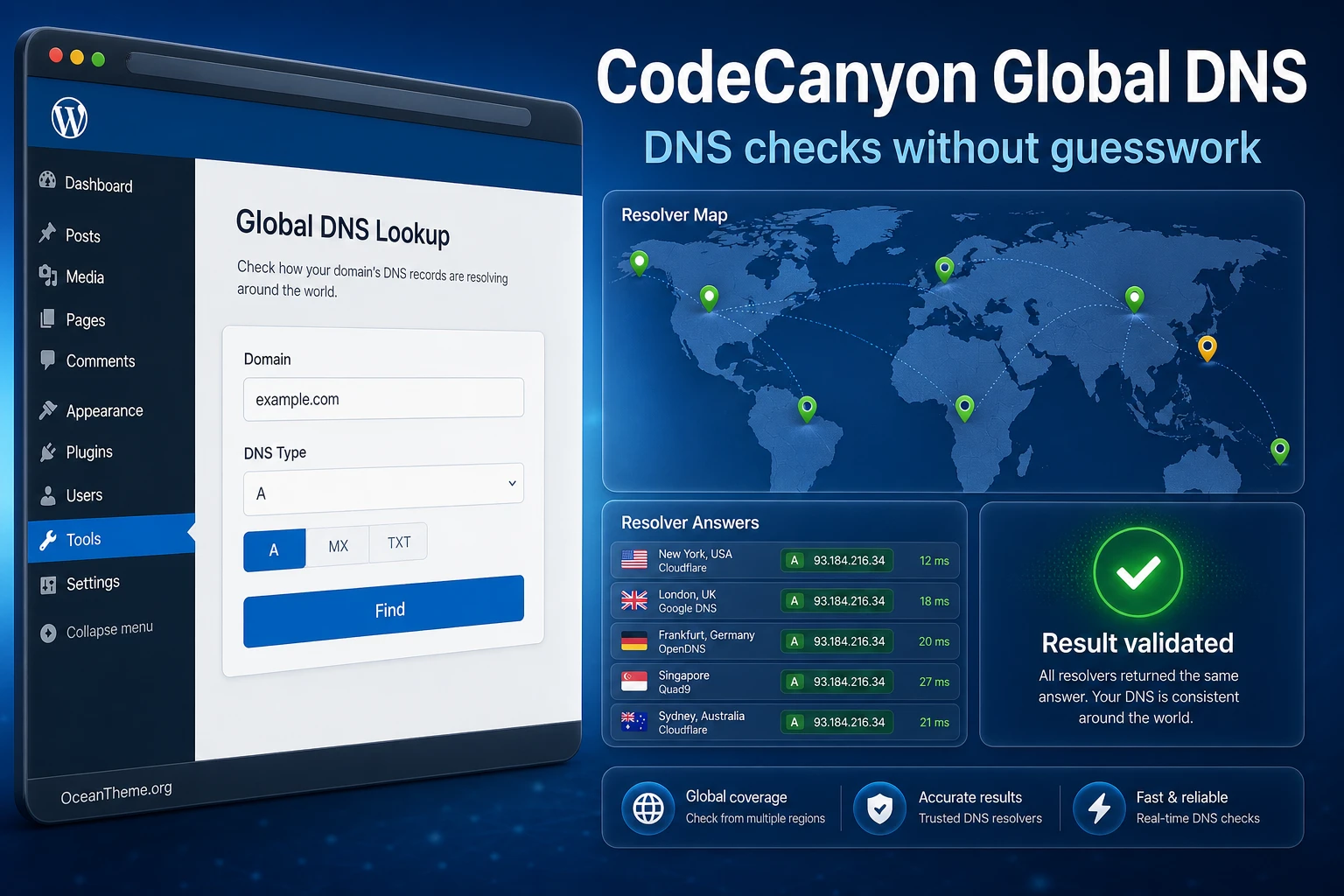The image size is (1344, 896).
Task: Click the Result validated checkmark icon
Action: coord(1138,573)
